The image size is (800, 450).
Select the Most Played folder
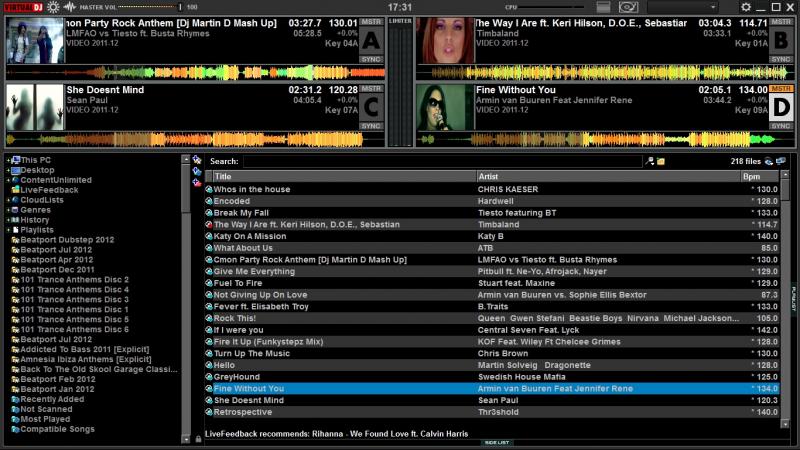[45, 419]
